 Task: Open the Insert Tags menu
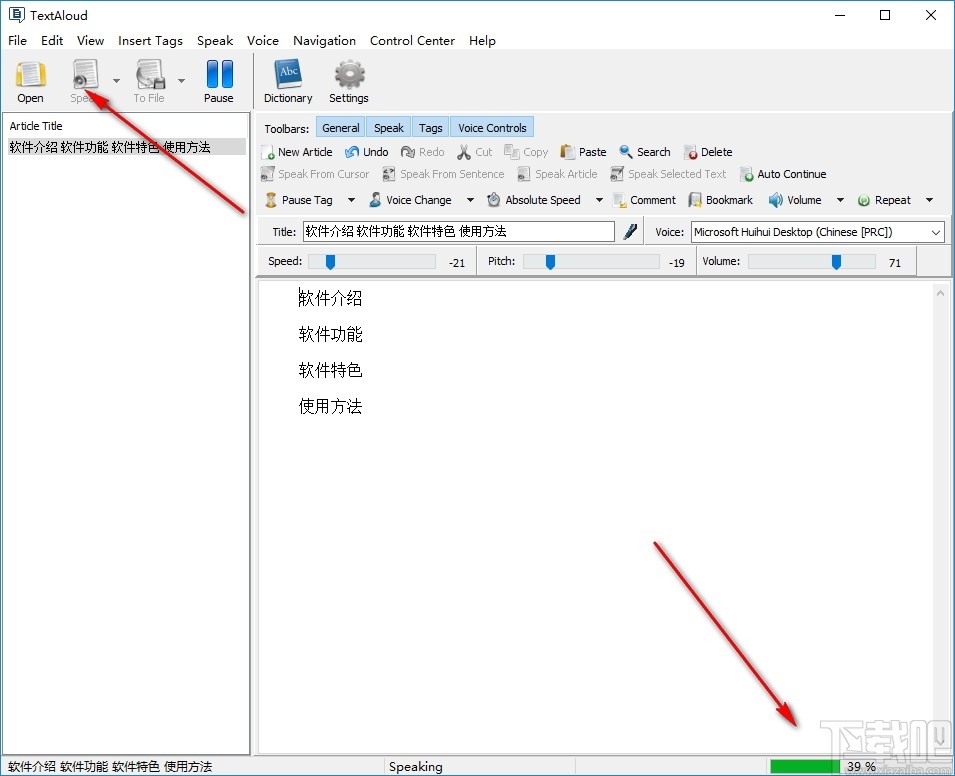(150, 41)
